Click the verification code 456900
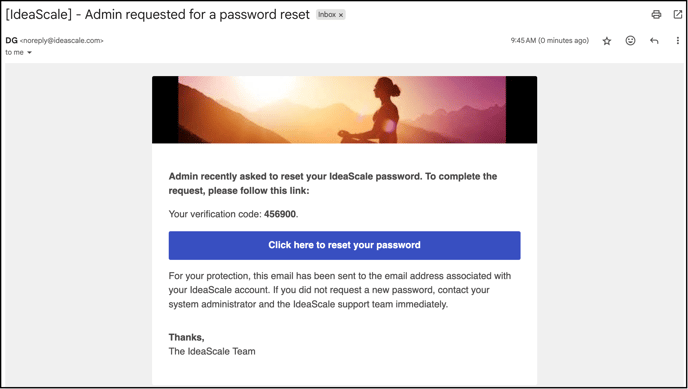Screen dimensions: 688x389 point(280,214)
